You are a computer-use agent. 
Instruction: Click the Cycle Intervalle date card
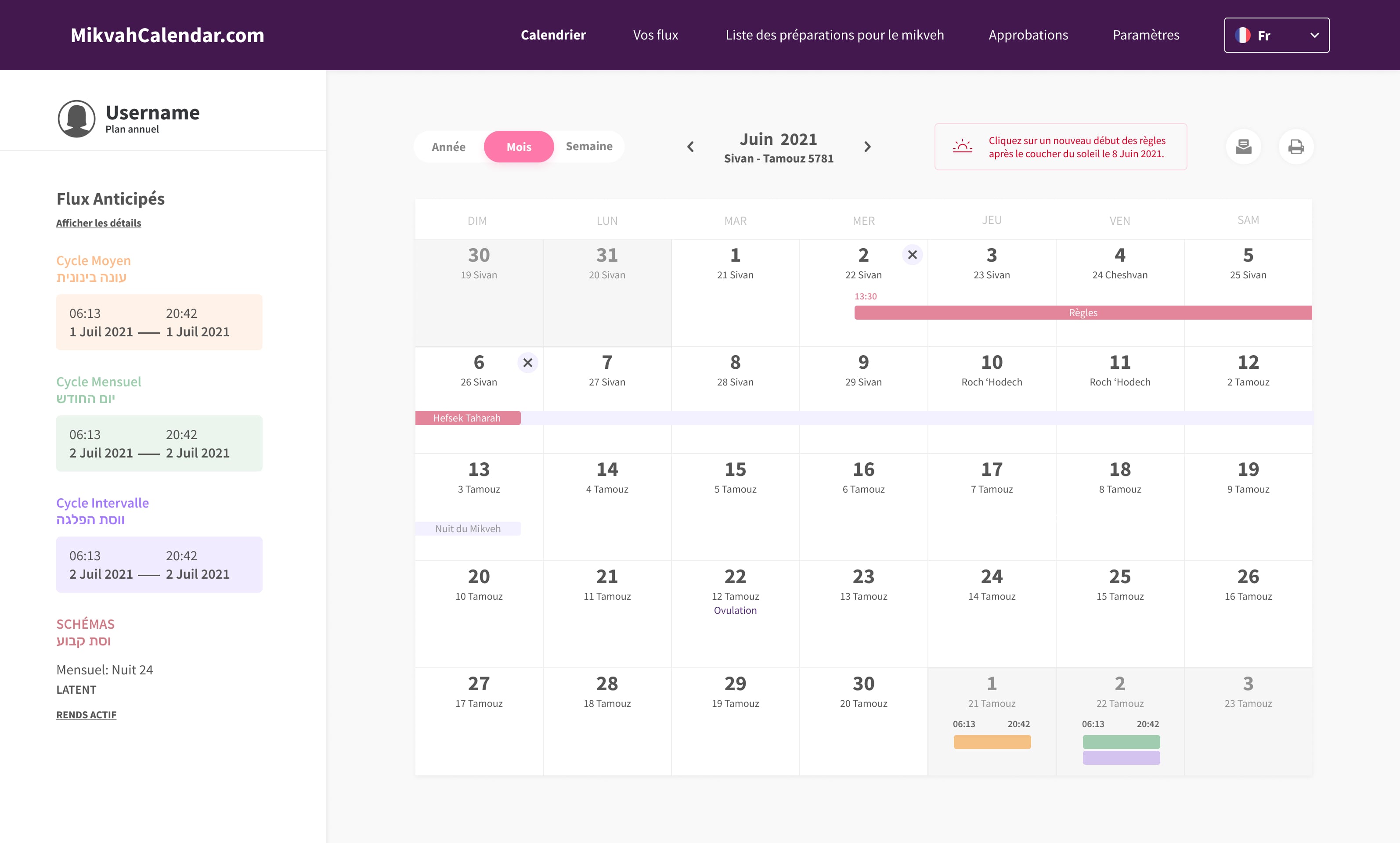[x=159, y=565]
